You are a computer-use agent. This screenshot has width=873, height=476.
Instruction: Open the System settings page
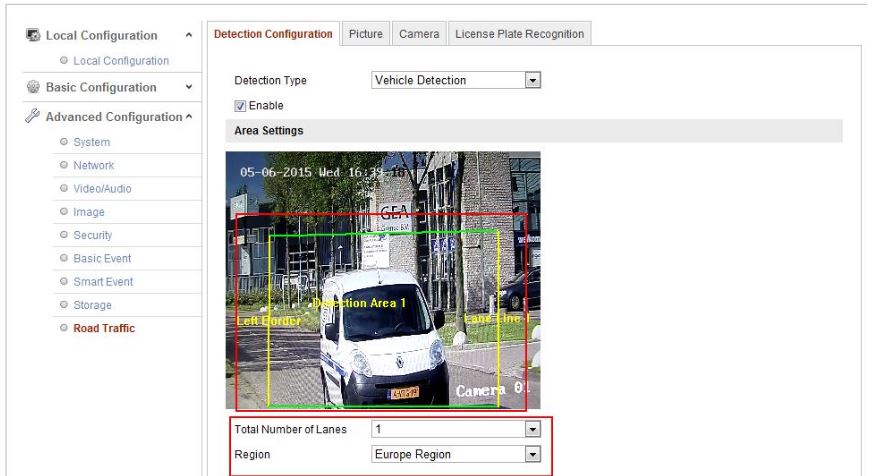click(x=92, y=142)
